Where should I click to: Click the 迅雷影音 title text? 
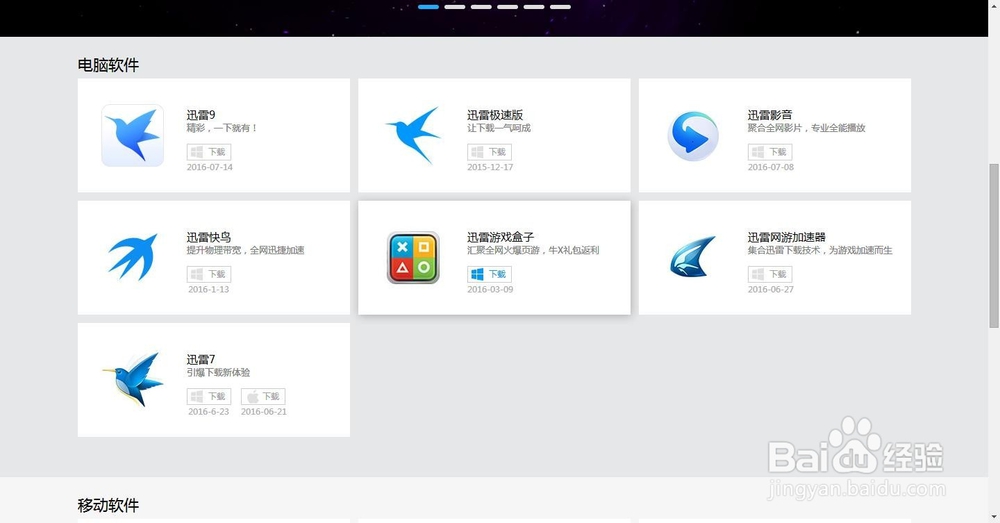tap(770, 115)
